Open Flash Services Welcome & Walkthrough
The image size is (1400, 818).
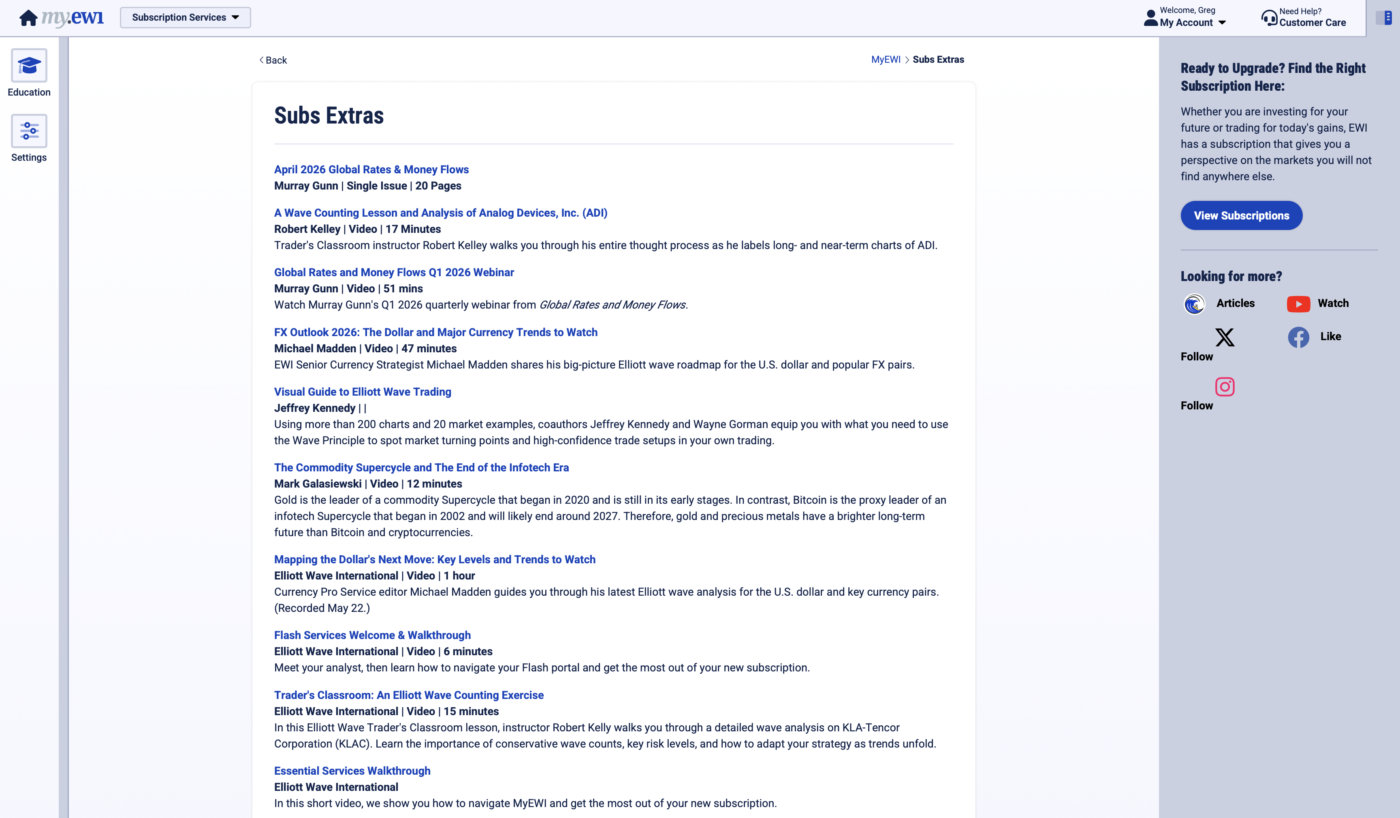[x=372, y=635]
